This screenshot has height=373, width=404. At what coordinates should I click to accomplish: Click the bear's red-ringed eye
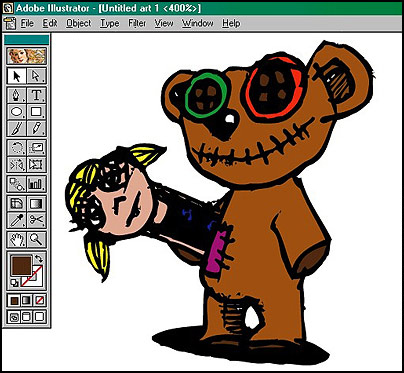pyautogui.click(x=273, y=87)
